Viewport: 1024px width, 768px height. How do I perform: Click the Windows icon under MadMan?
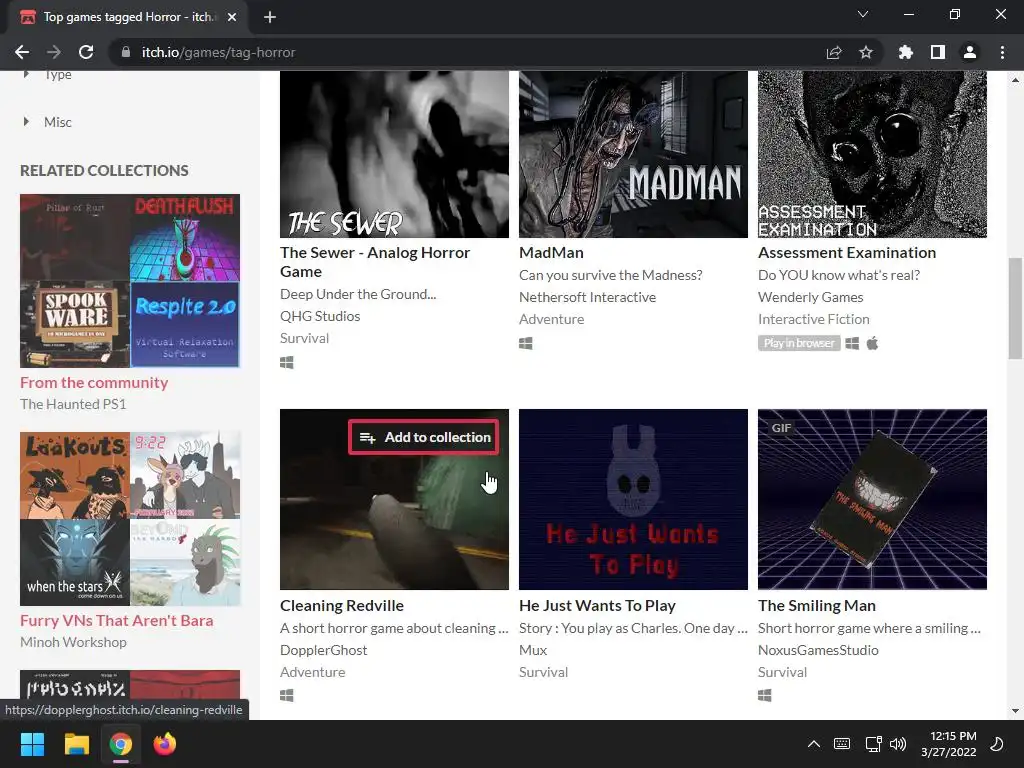(526, 344)
